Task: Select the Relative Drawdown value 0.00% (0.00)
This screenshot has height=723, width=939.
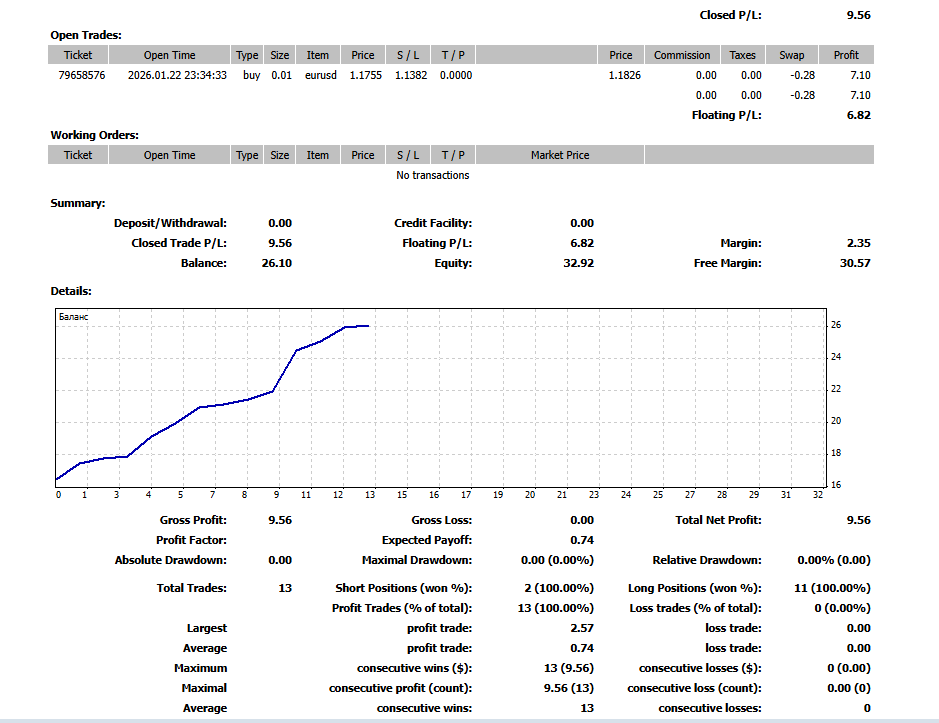Action: coord(834,560)
